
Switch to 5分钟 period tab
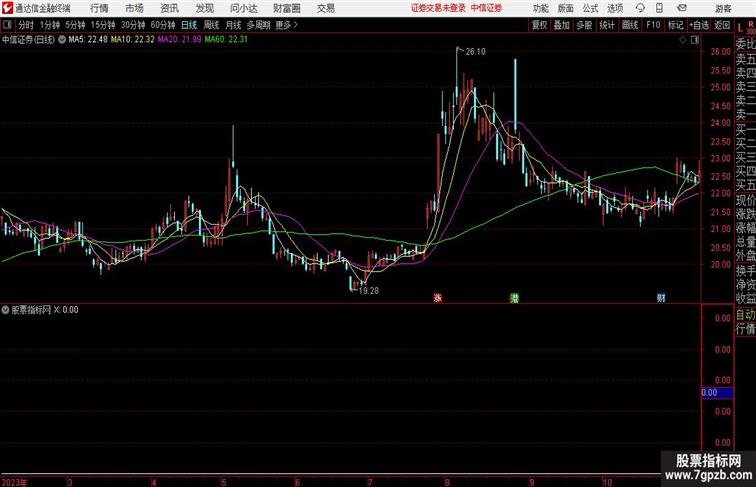coord(75,25)
